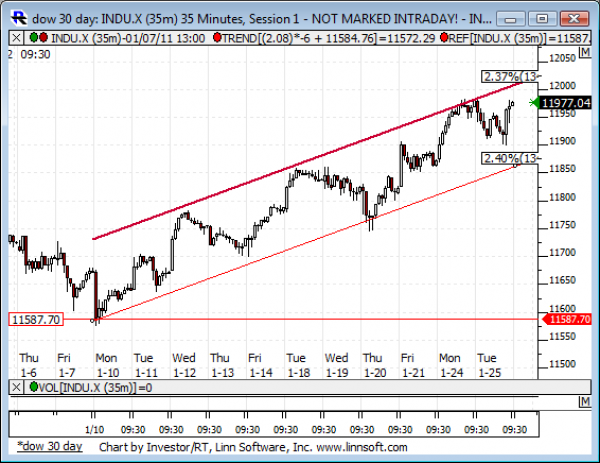Viewport: 600px width, 463px height.
Task: Click the 1/10 label in the volume axis
Action: 94,429
